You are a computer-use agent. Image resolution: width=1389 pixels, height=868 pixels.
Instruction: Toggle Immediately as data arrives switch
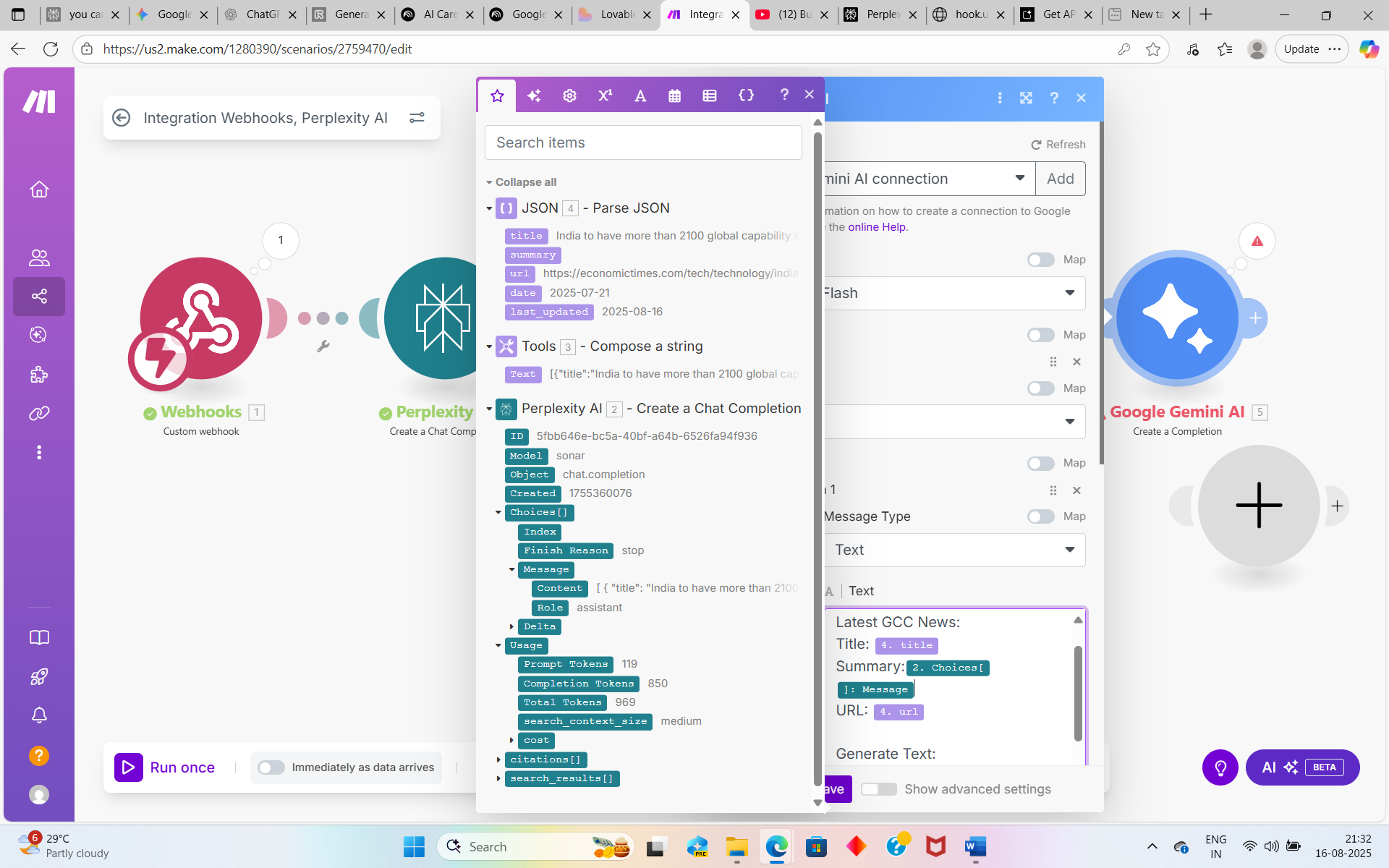(x=271, y=767)
